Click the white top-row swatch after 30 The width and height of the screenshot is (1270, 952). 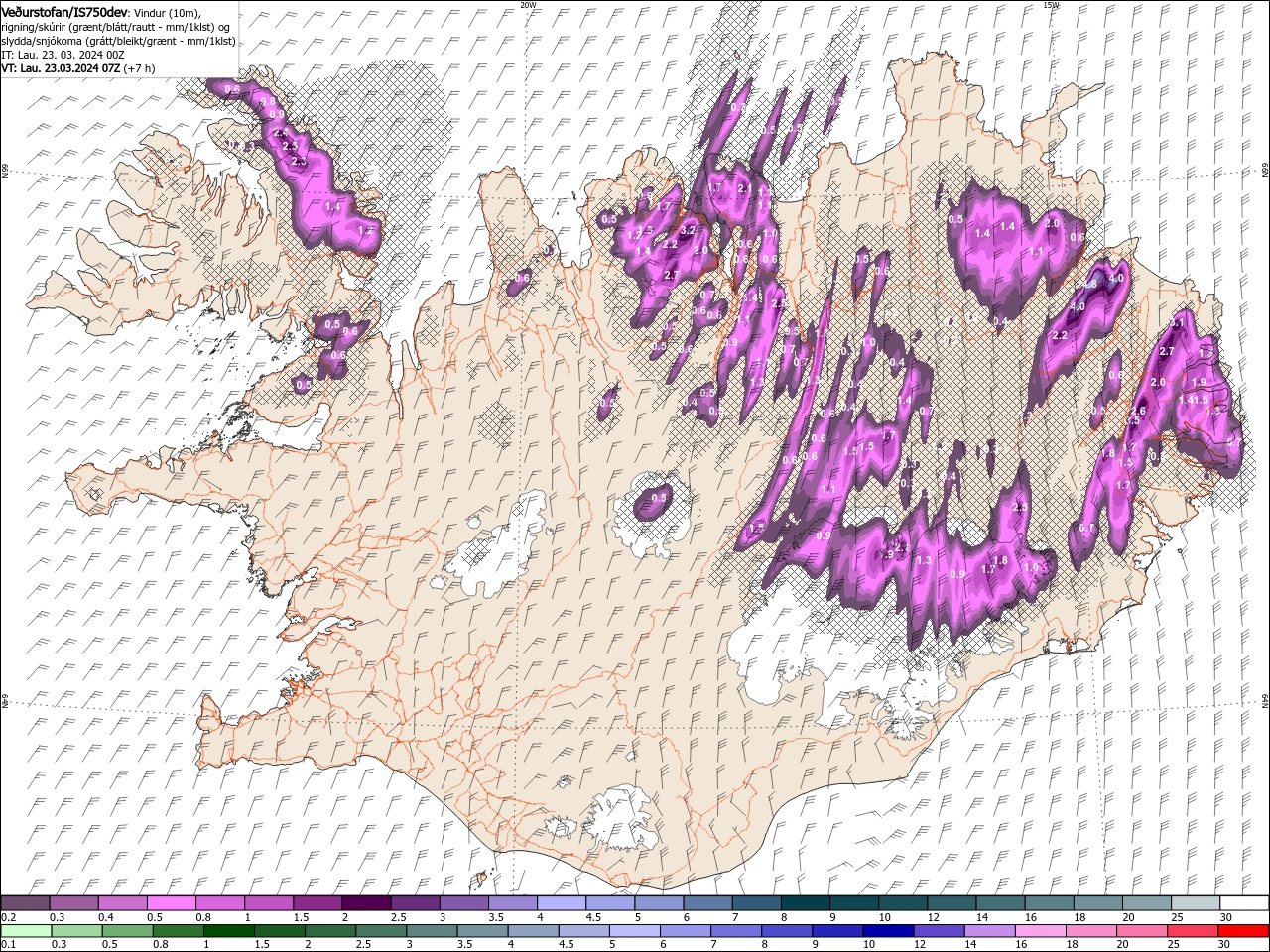(1243, 903)
